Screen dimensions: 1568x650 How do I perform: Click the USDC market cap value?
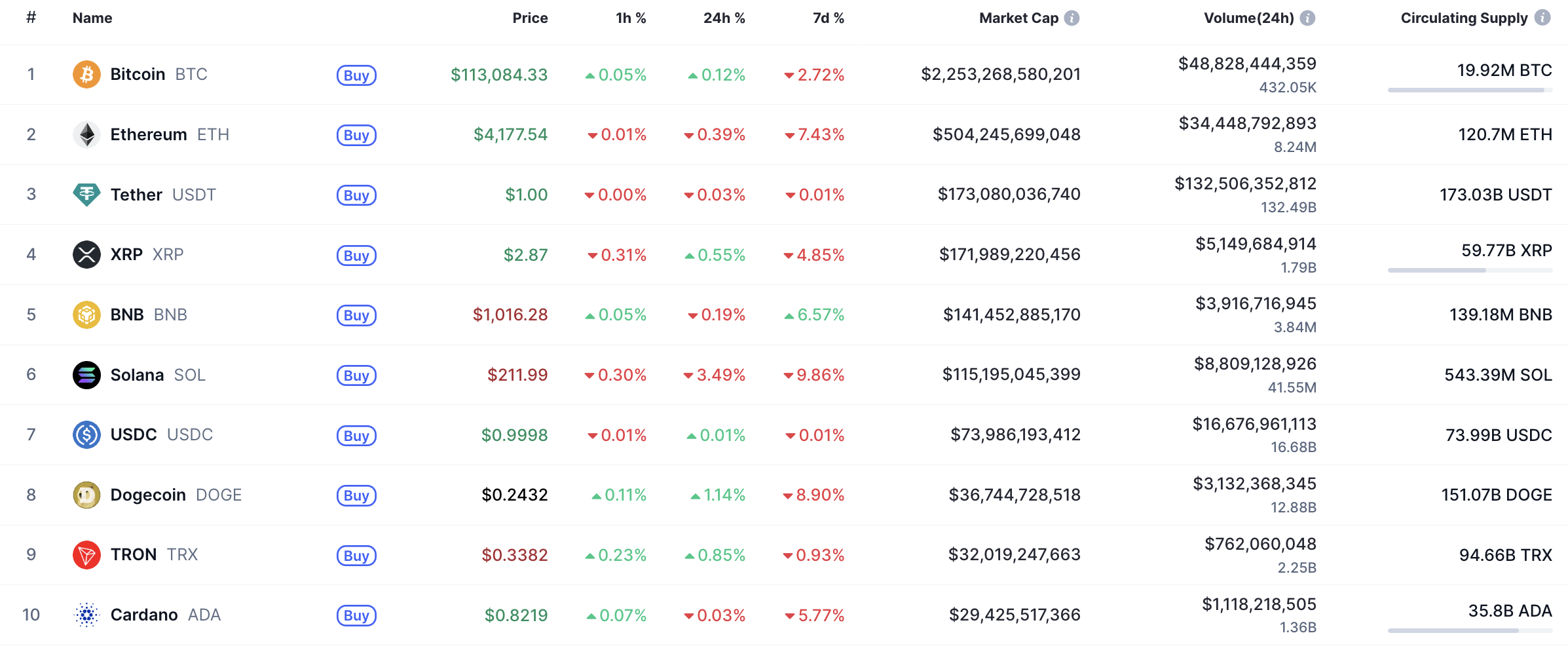(1015, 434)
